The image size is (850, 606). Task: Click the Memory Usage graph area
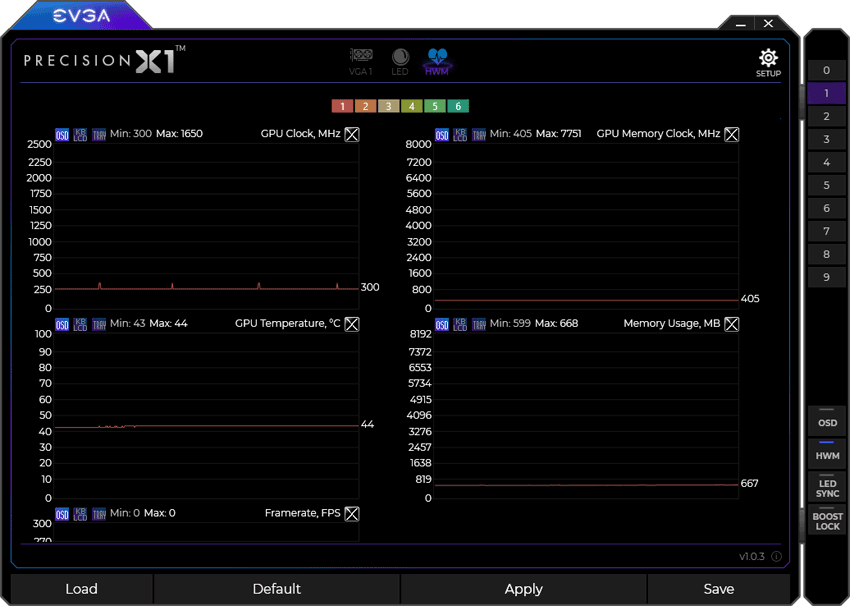[586, 416]
